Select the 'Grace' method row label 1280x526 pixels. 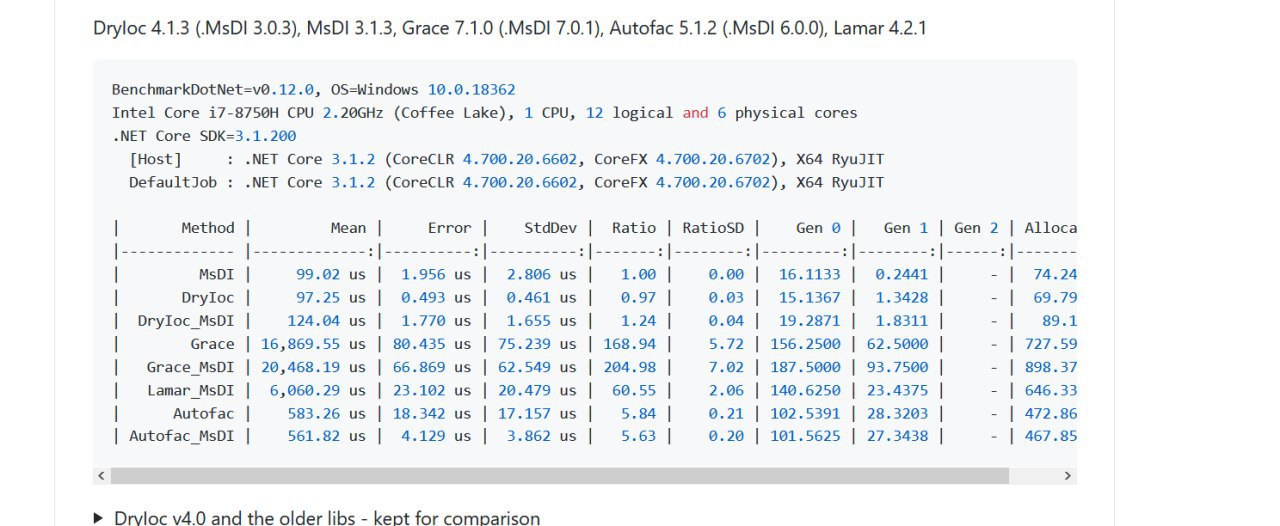pos(212,344)
